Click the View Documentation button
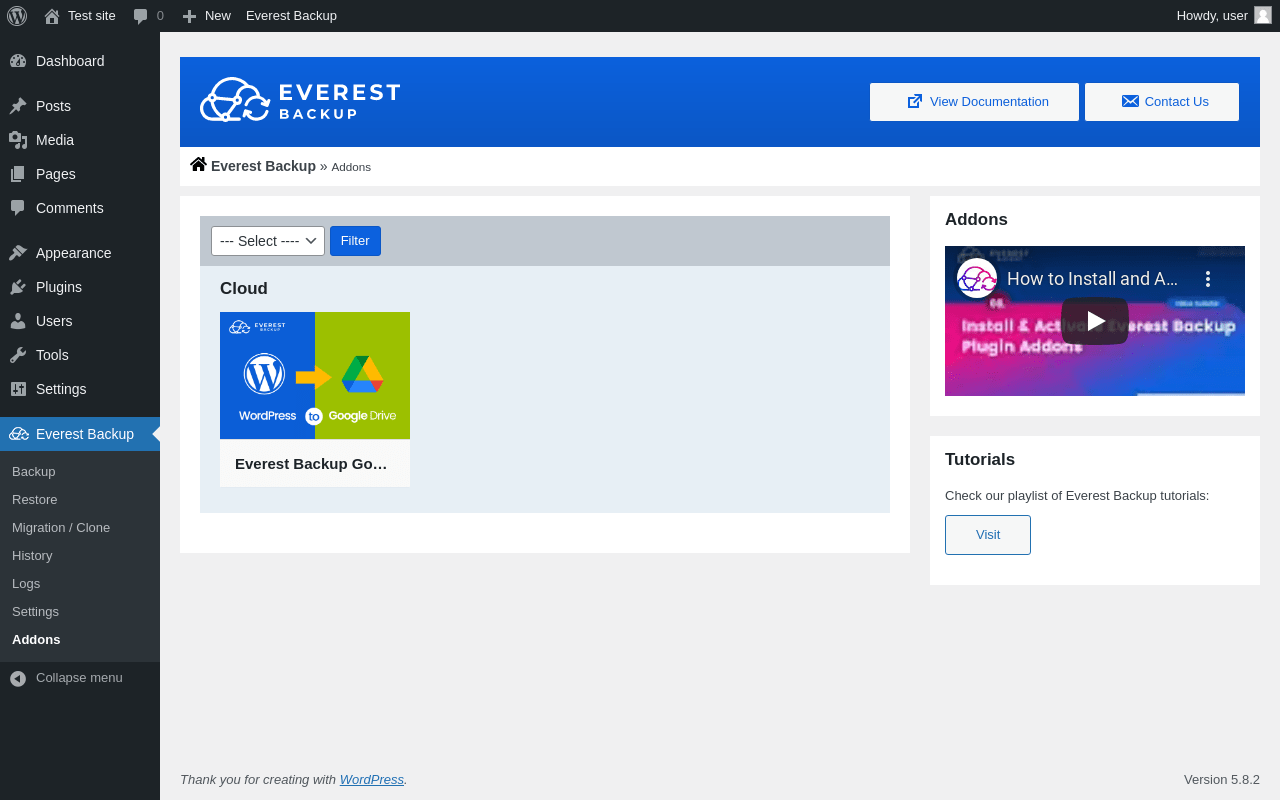1280x800 pixels. (x=974, y=102)
